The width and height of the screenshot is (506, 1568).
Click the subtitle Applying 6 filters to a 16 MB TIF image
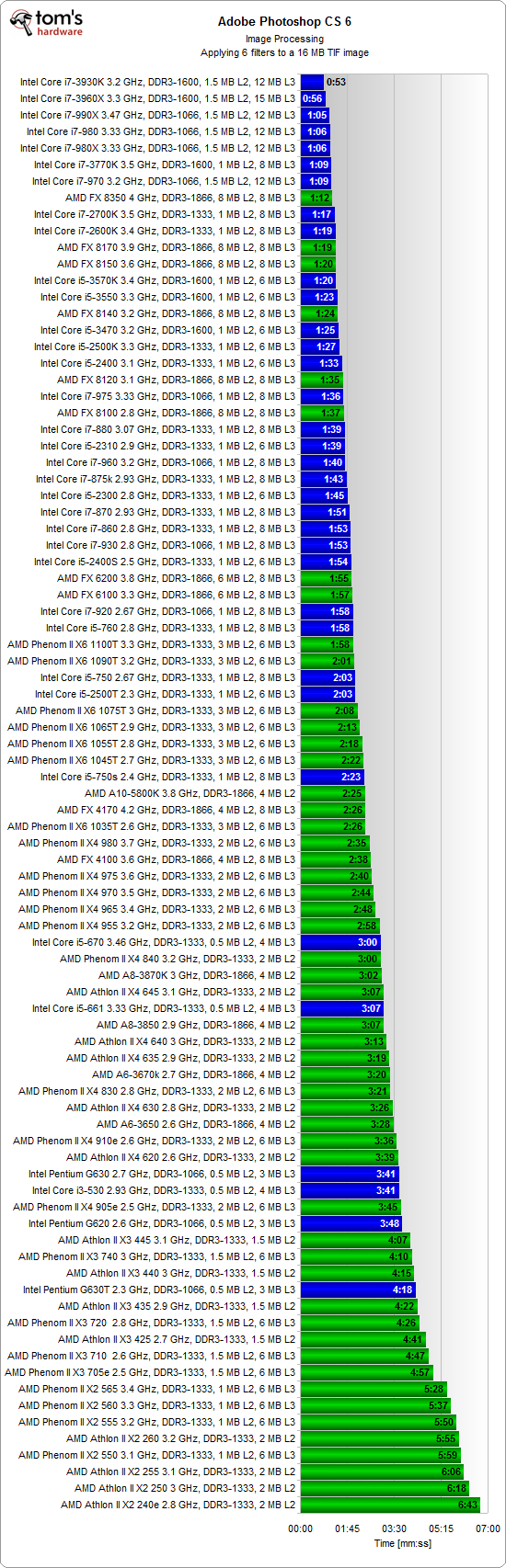tap(284, 52)
